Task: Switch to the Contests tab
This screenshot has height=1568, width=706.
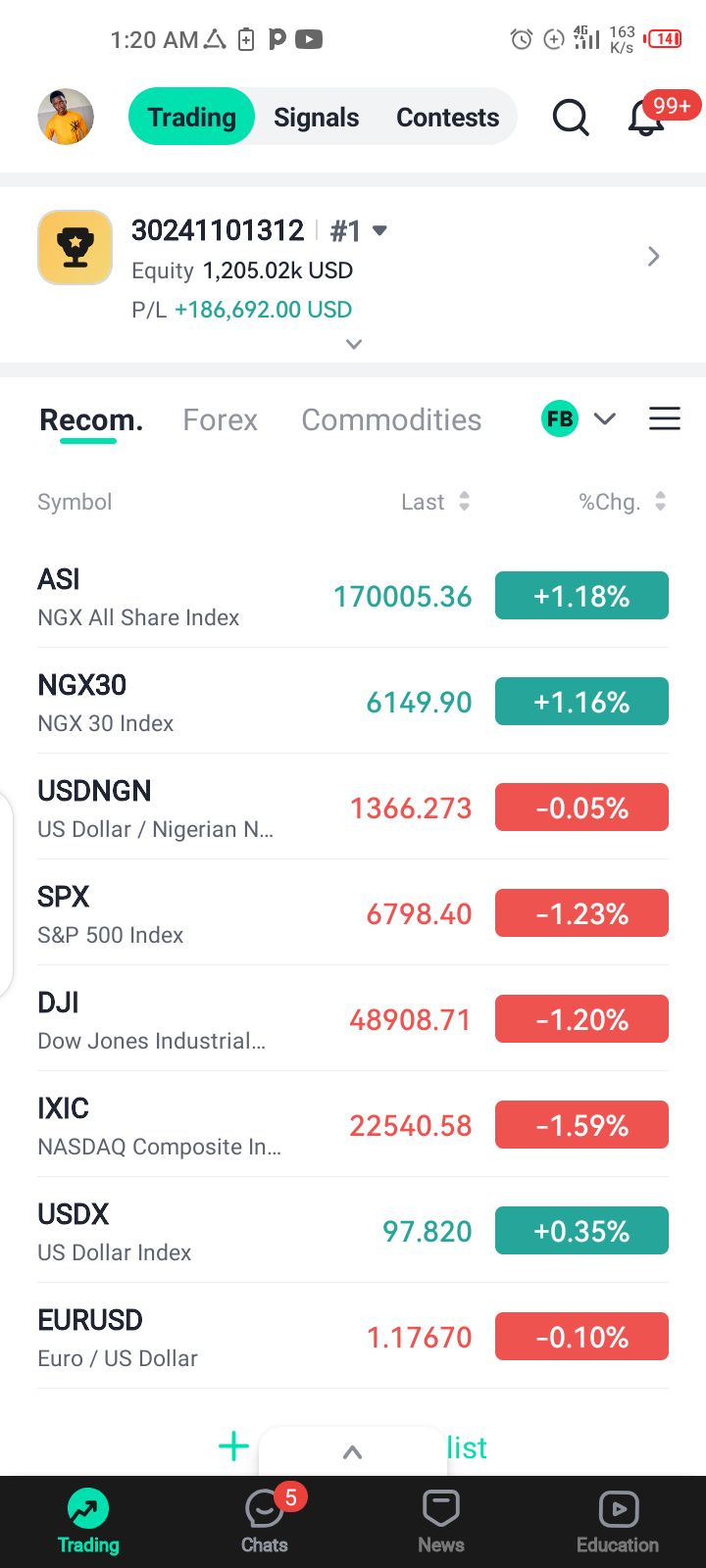Action: coord(447,118)
